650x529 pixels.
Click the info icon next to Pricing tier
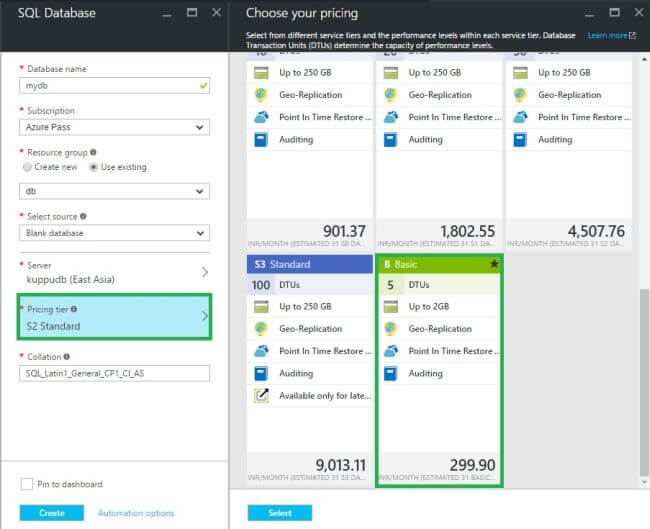[x=73, y=309]
